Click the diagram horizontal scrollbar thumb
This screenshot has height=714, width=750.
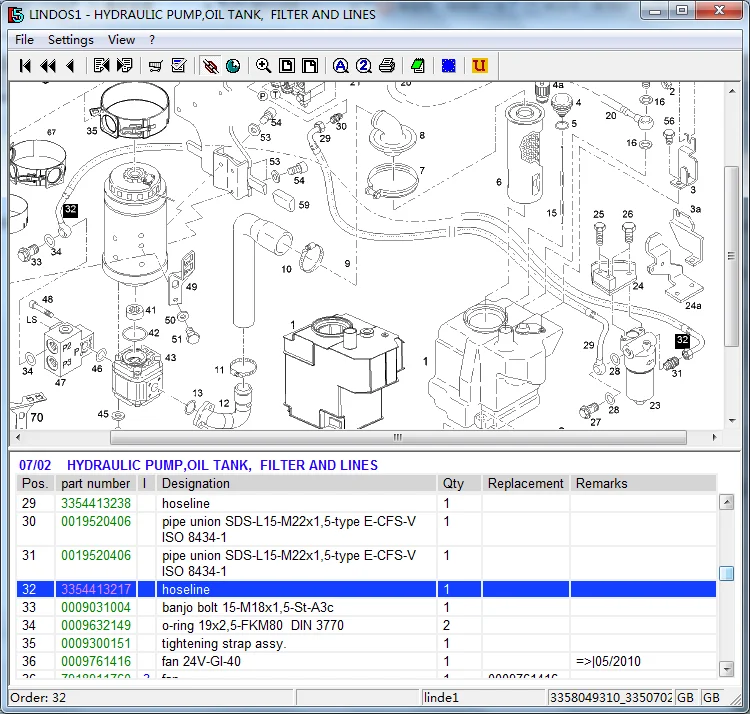[x=397, y=438]
